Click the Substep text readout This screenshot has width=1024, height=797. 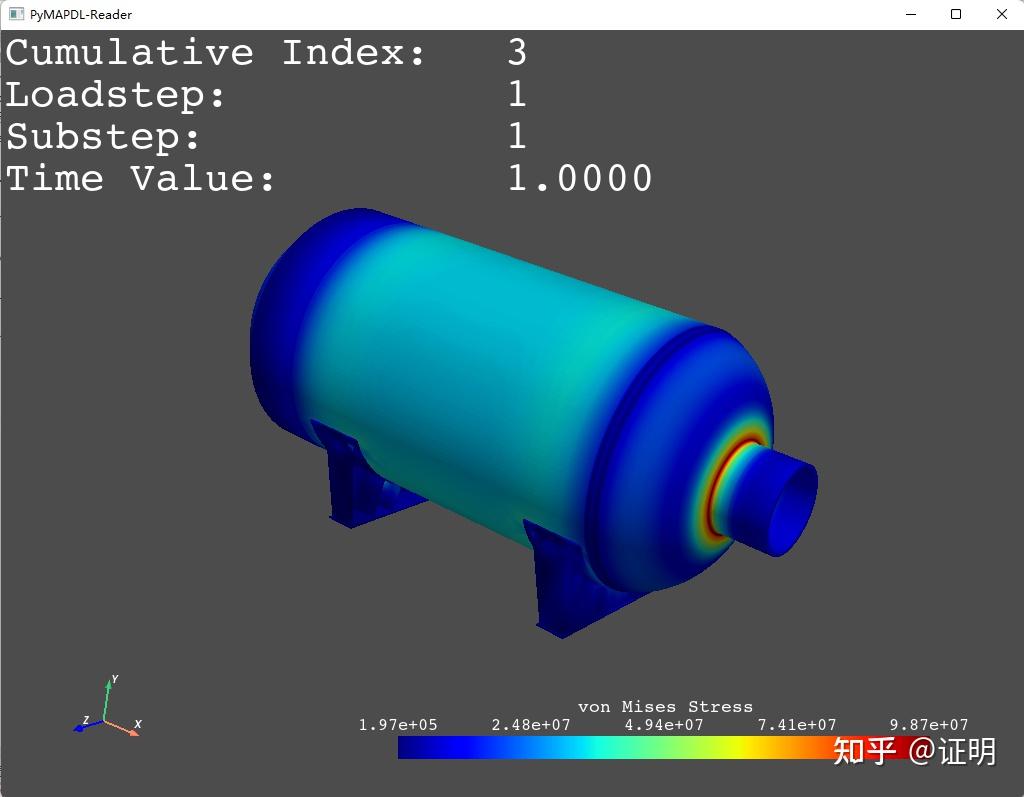pos(105,136)
